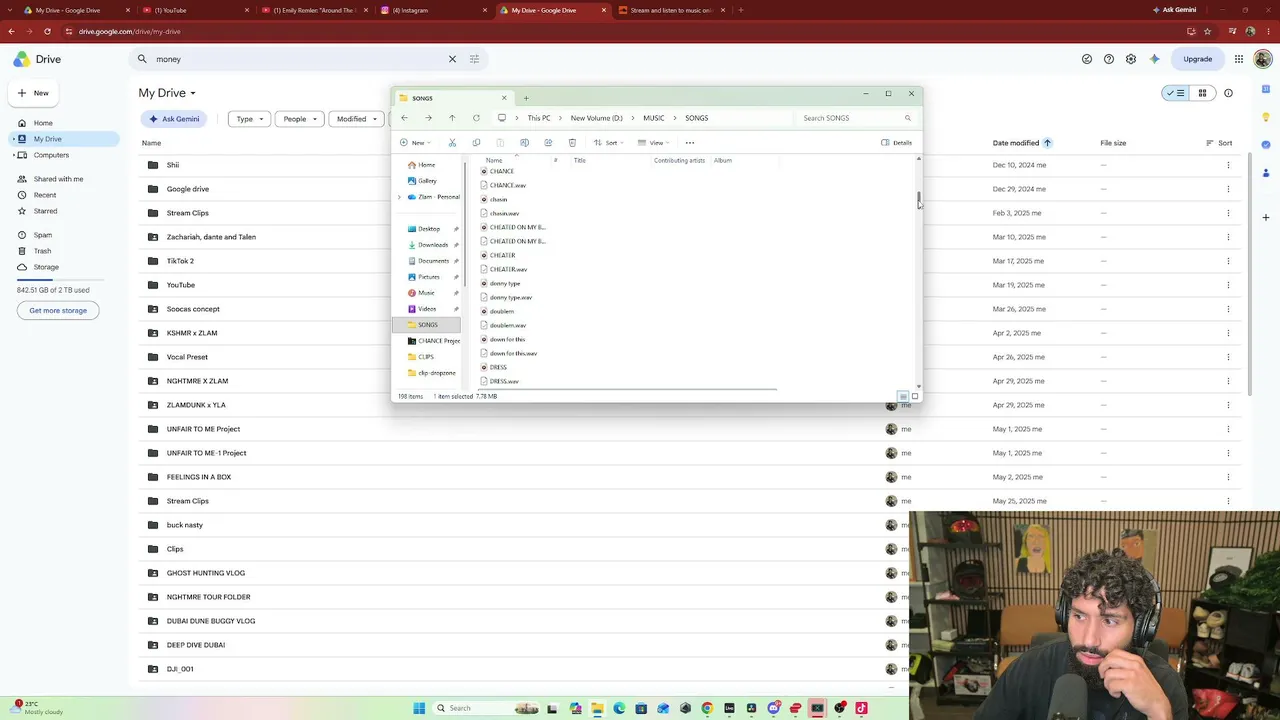
Task: Click the Delete trash icon in Explorer toolbar
Action: click(x=572, y=143)
